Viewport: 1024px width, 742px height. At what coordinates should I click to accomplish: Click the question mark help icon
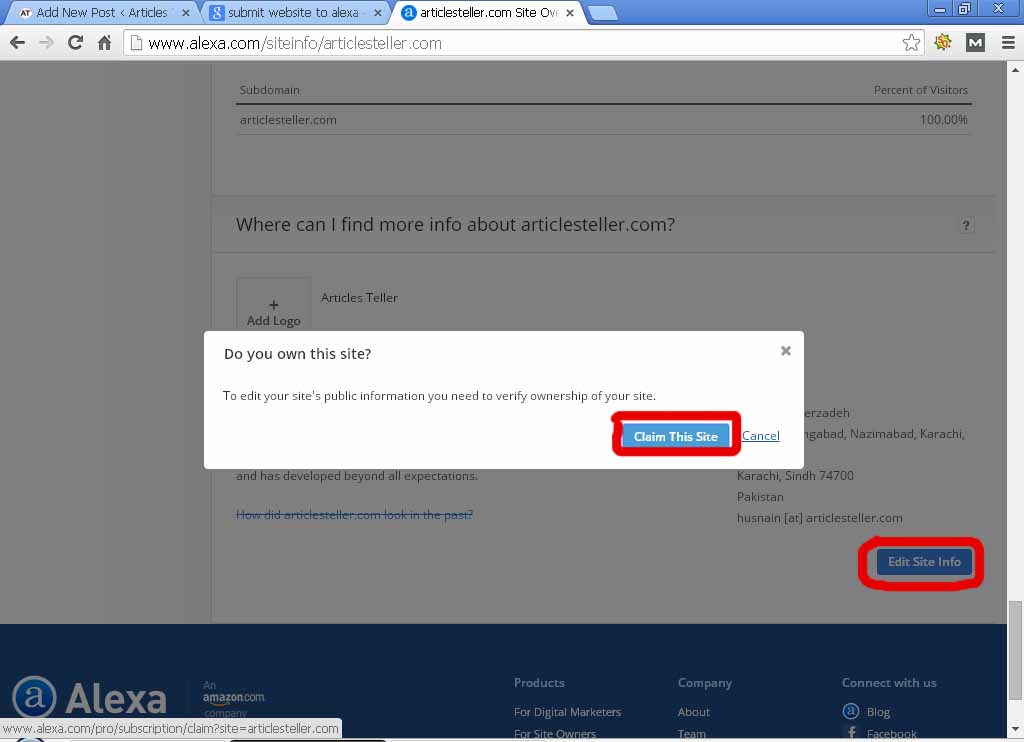(966, 225)
